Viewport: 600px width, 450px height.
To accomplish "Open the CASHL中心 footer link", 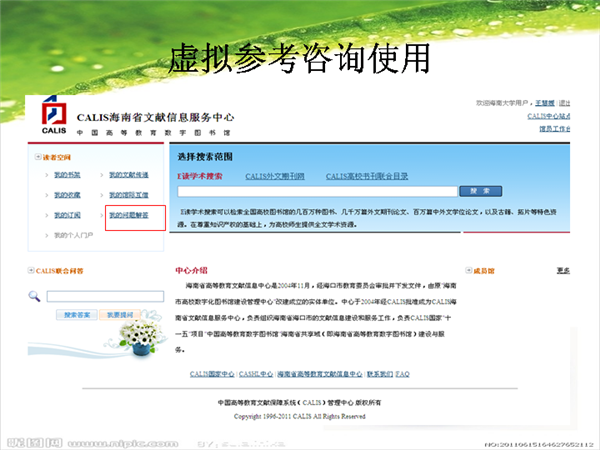I will (256, 374).
